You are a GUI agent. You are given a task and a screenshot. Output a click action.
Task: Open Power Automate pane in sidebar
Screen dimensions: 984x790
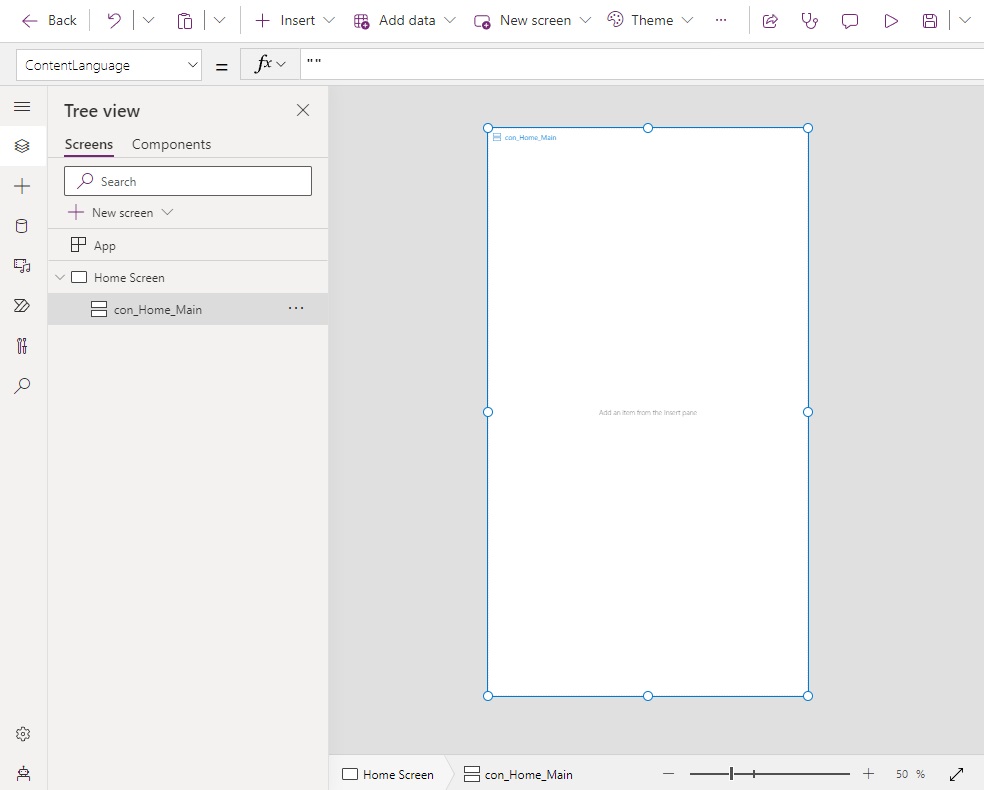22,306
